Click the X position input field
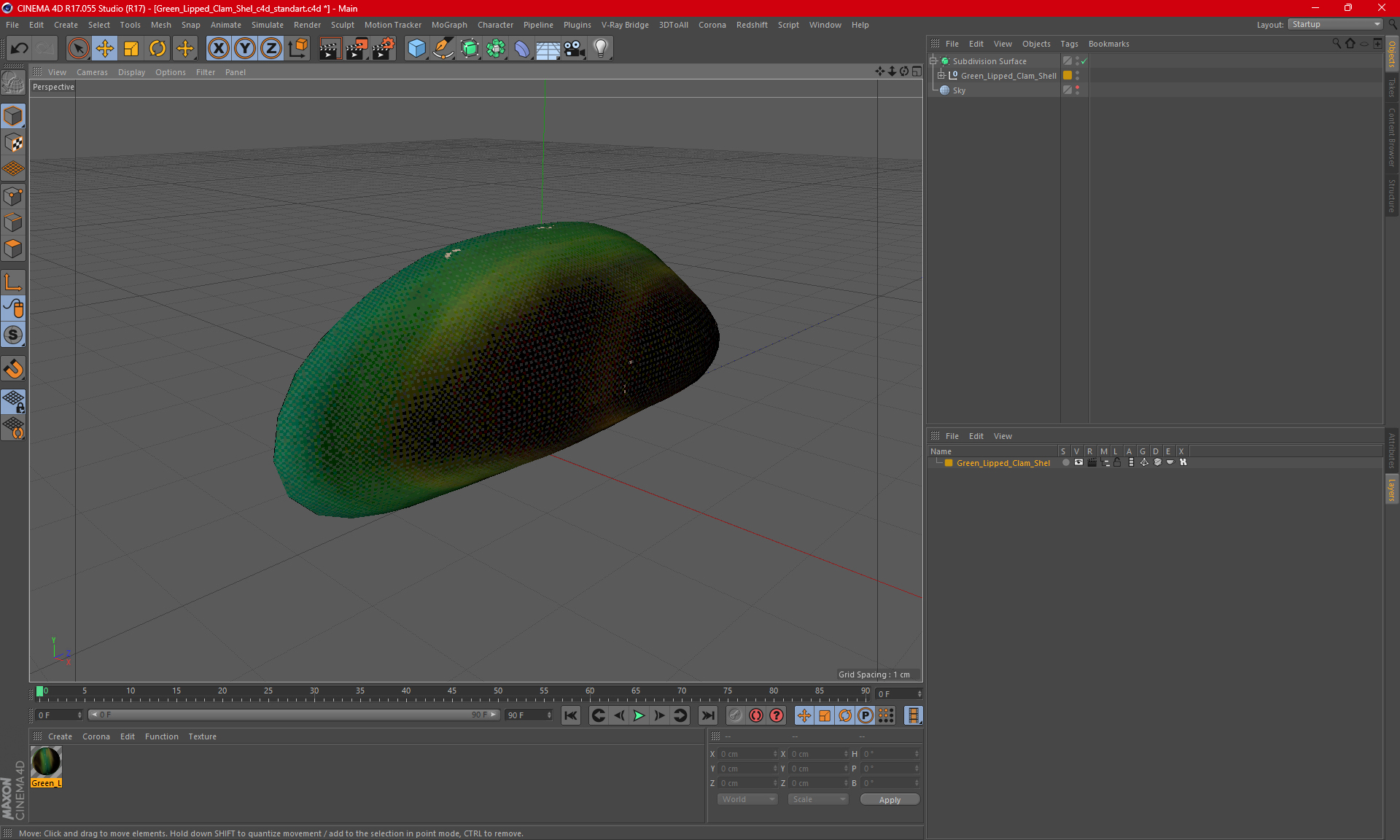Viewport: 1400px width, 840px height. pyautogui.click(x=747, y=754)
